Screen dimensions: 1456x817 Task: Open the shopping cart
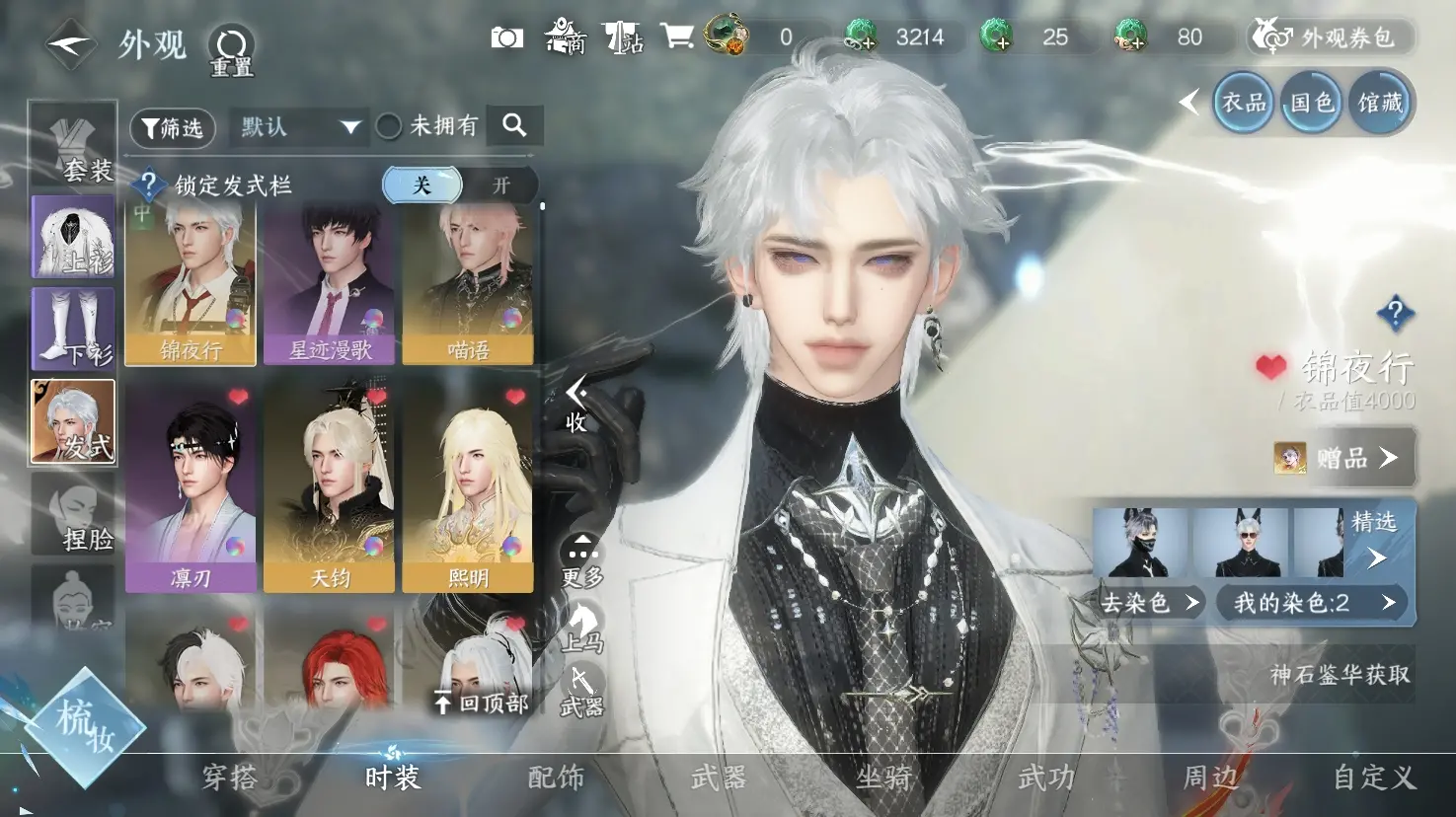677,37
